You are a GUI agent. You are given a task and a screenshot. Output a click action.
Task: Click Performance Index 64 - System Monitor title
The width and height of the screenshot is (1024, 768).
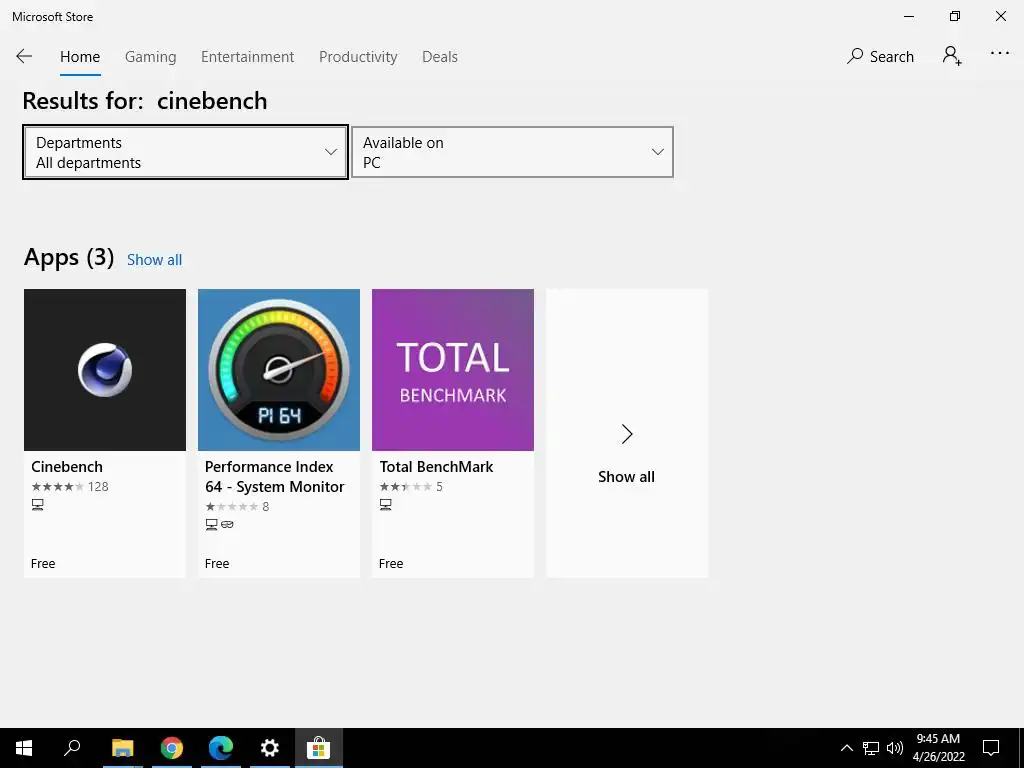pos(274,477)
